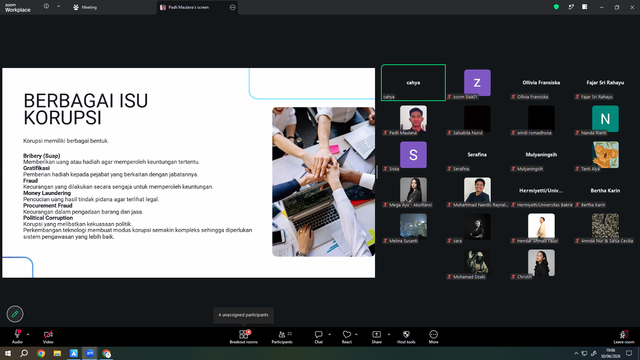Open the Windows notification center icon

click(629, 353)
